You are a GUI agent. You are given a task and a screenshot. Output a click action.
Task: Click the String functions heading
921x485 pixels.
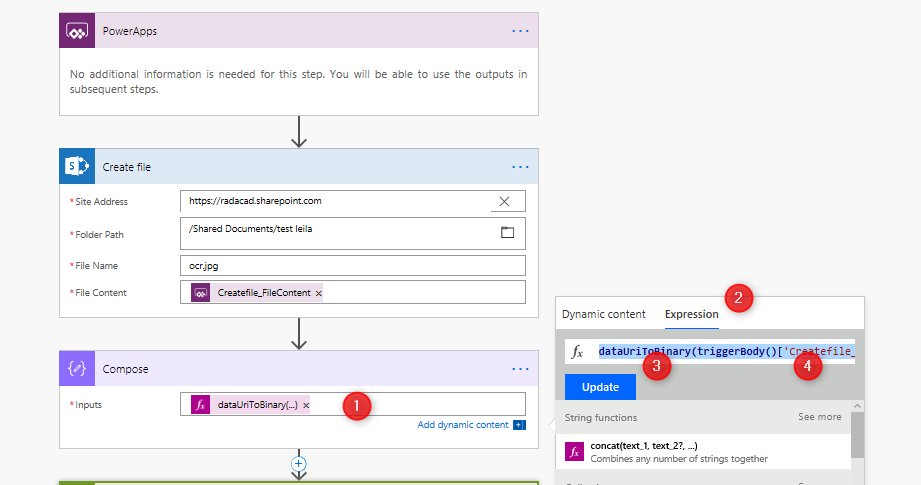pos(601,417)
